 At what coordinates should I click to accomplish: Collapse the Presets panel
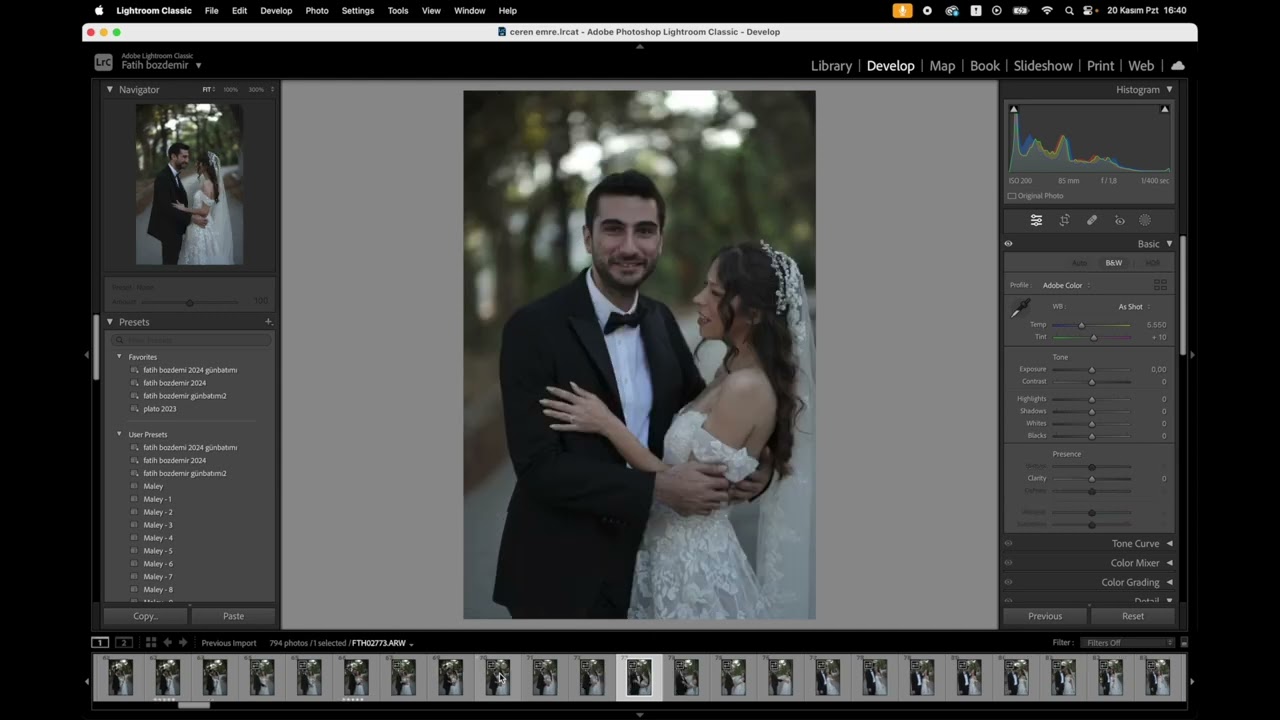point(110,322)
